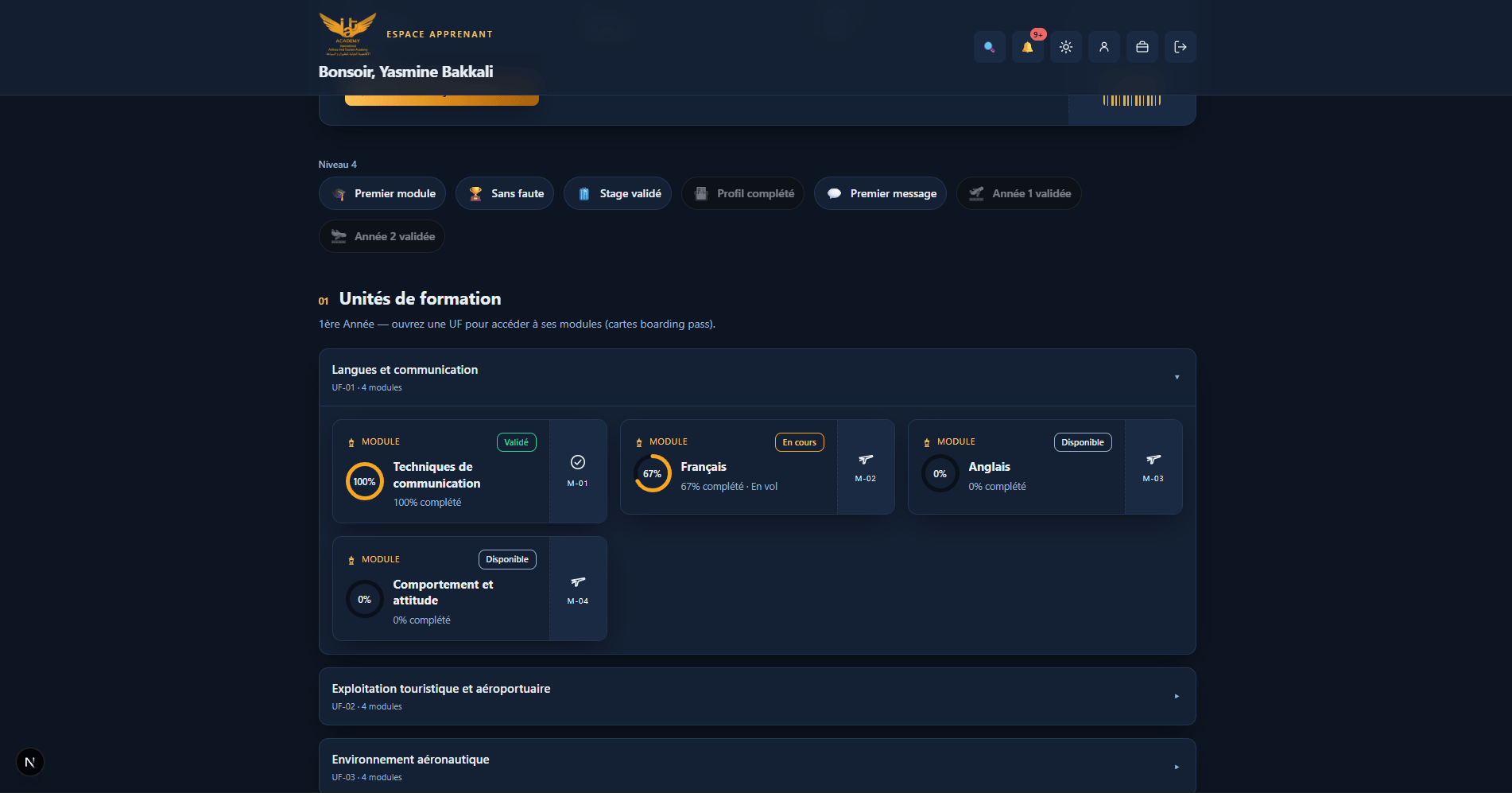Image resolution: width=1512 pixels, height=793 pixels.
Task: Click the M-04 airplane stub icon
Action: 578,582
